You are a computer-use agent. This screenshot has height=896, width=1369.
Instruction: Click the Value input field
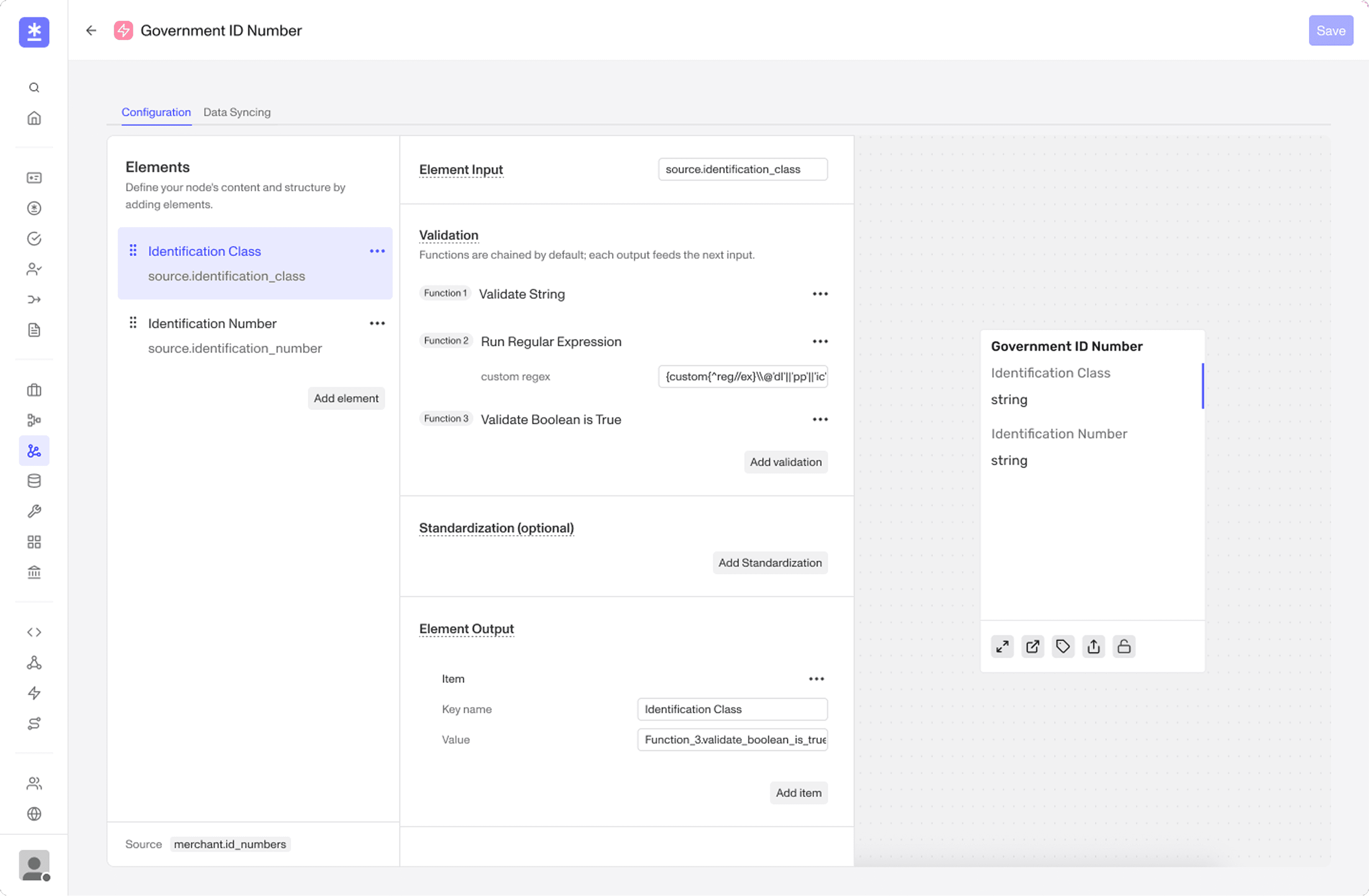click(x=732, y=740)
